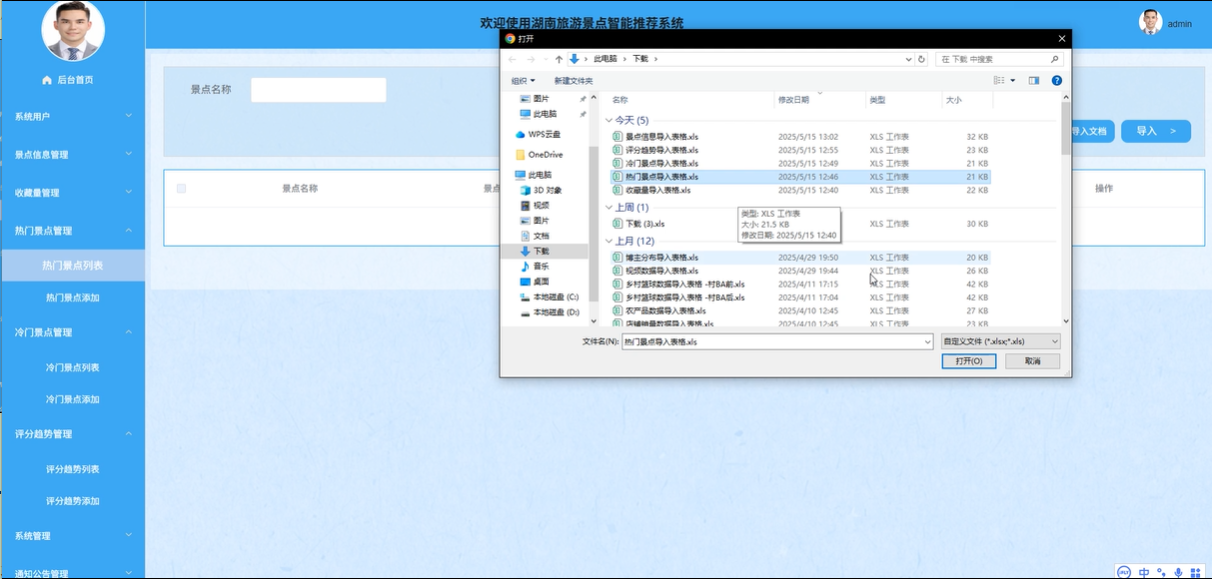Select the 3D 对象 folder
1212x579 pixels.
[x=540, y=190]
